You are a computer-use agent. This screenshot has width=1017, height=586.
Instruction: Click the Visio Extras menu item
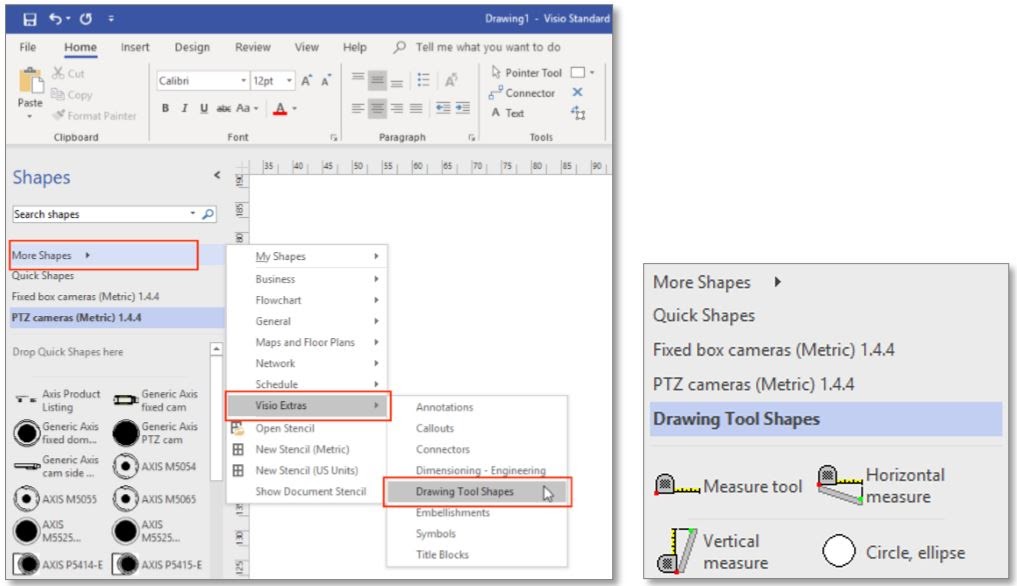coord(308,406)
